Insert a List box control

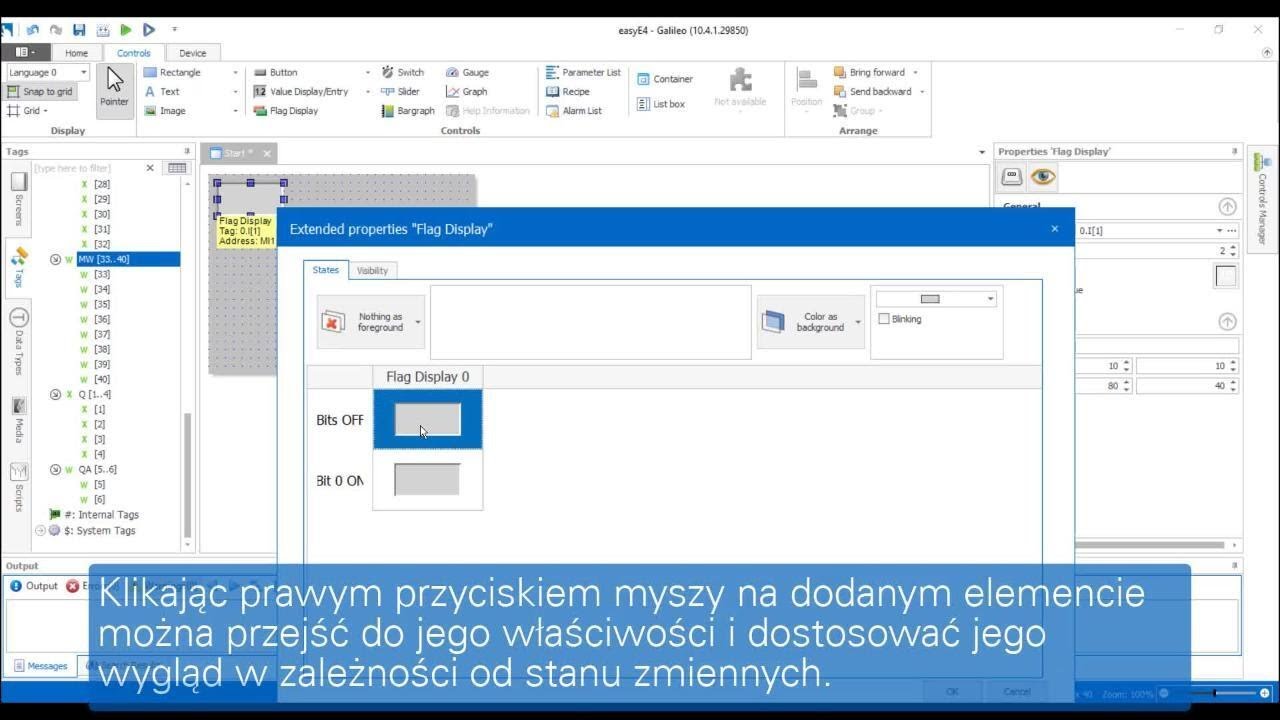click(661, 104)
